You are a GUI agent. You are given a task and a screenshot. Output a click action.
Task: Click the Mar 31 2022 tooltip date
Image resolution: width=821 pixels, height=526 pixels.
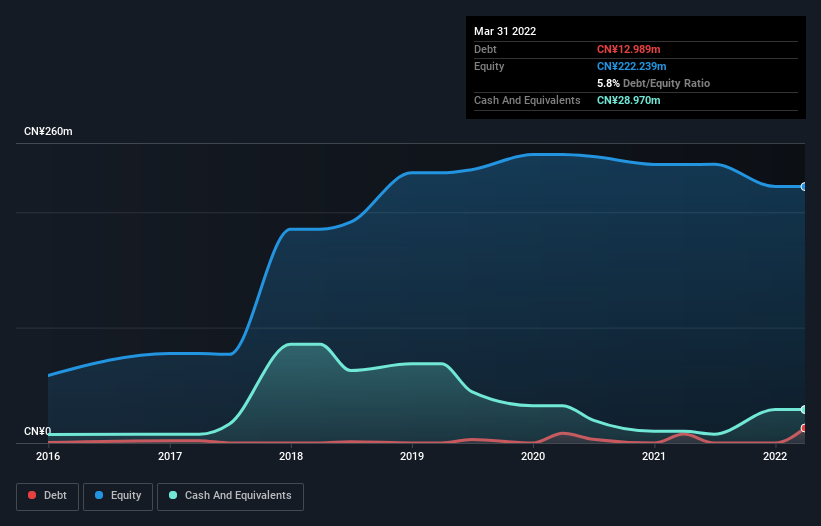click(x=505, y=31)
